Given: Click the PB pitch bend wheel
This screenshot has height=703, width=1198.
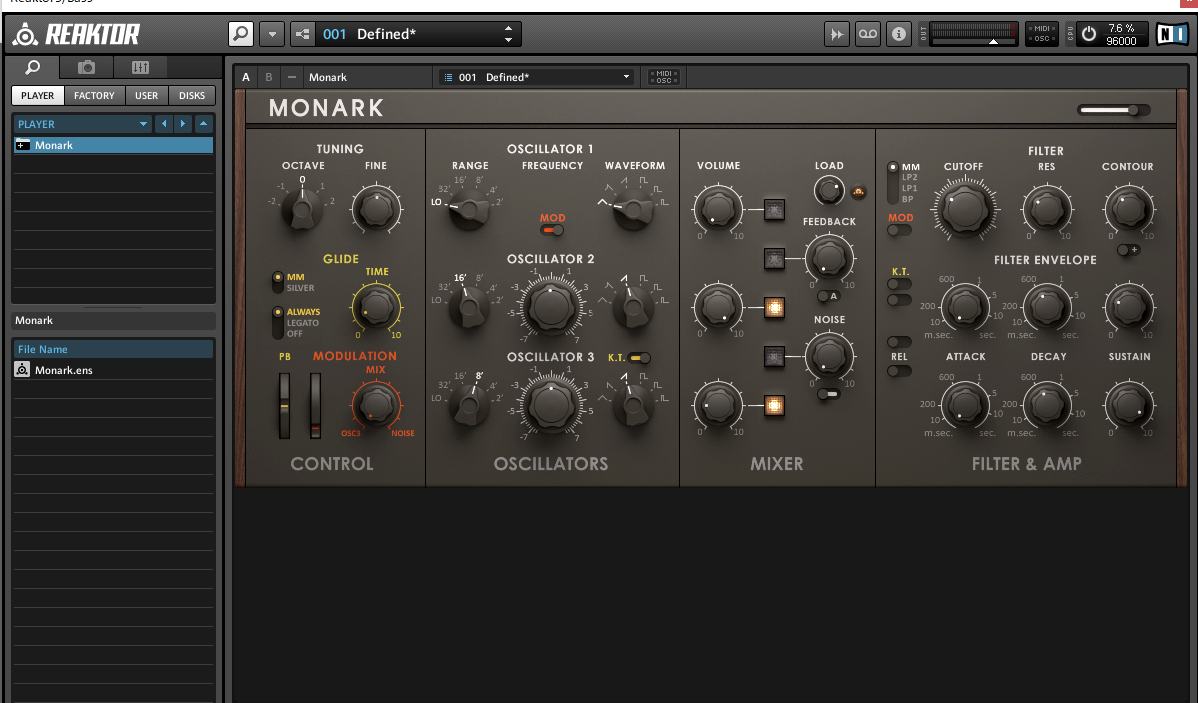Looking at the screenshot, I should [x=284, y=406].
